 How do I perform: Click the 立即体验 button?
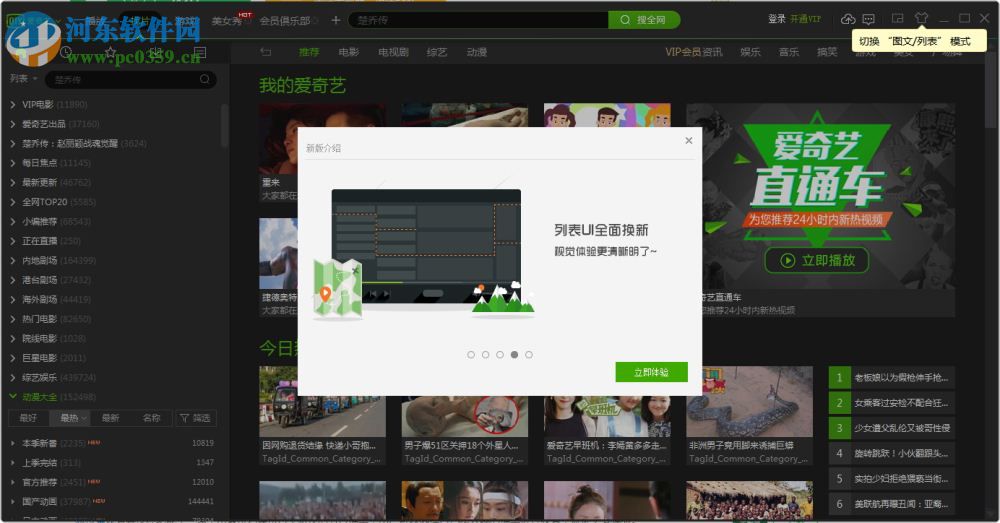(651, 372)
